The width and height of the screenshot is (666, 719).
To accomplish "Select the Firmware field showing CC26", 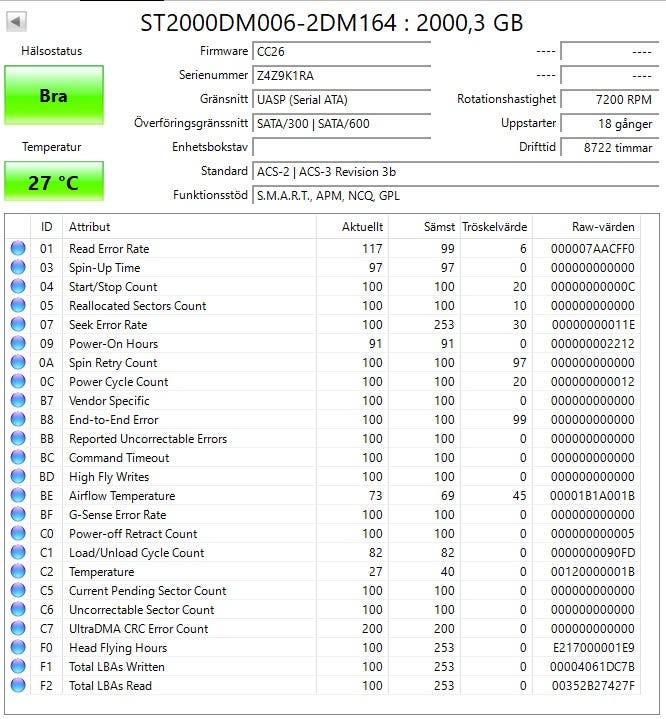I will tap(341, 51).
